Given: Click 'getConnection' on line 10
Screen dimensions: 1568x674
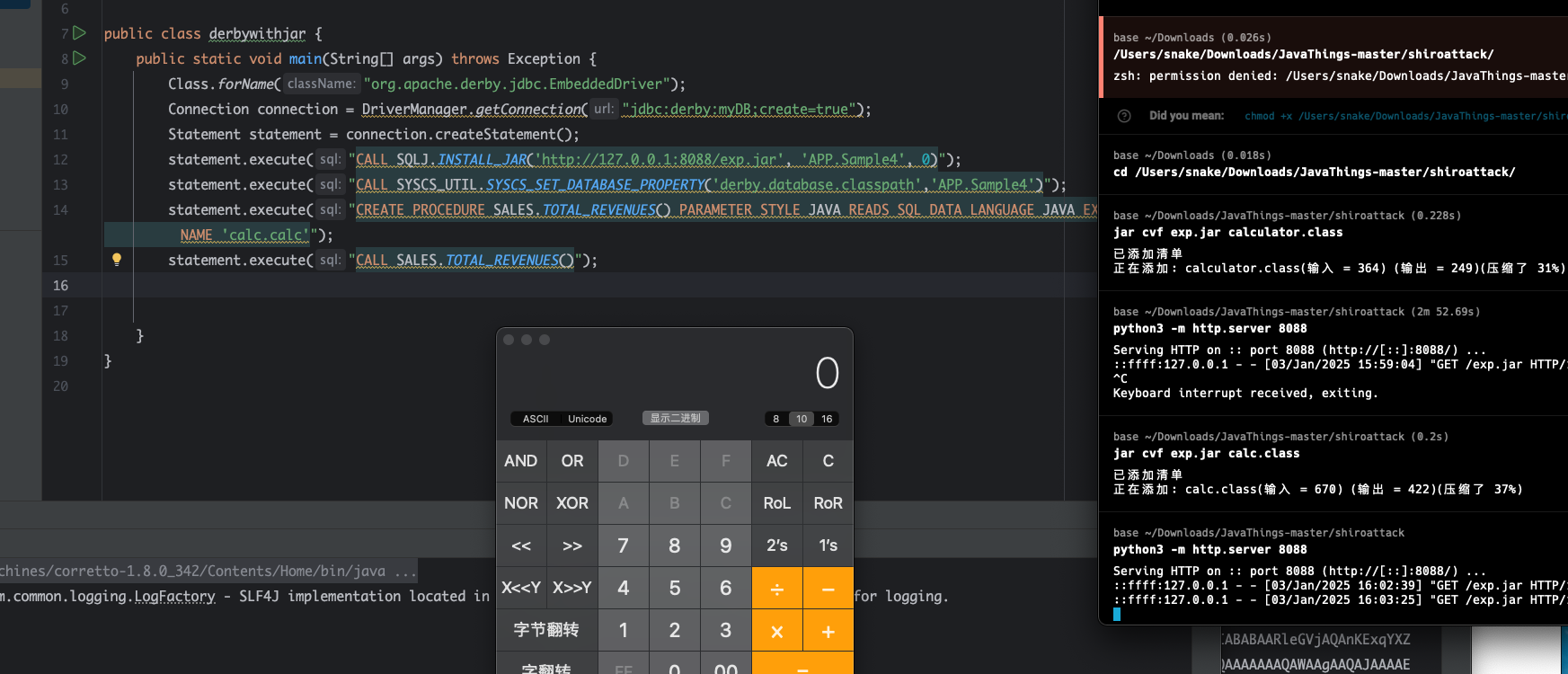Looking at the screenshot, I should (x=528, y=109).
